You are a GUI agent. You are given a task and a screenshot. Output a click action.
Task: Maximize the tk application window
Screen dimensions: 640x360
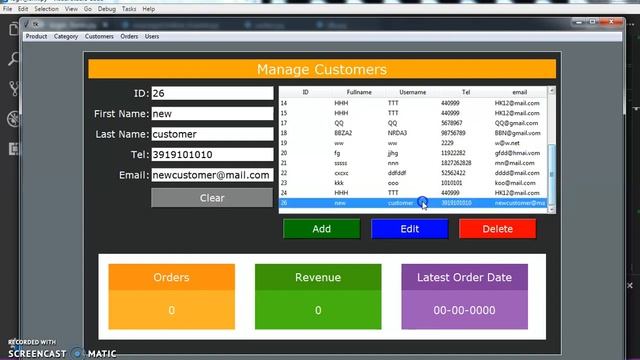click(592, 22)
